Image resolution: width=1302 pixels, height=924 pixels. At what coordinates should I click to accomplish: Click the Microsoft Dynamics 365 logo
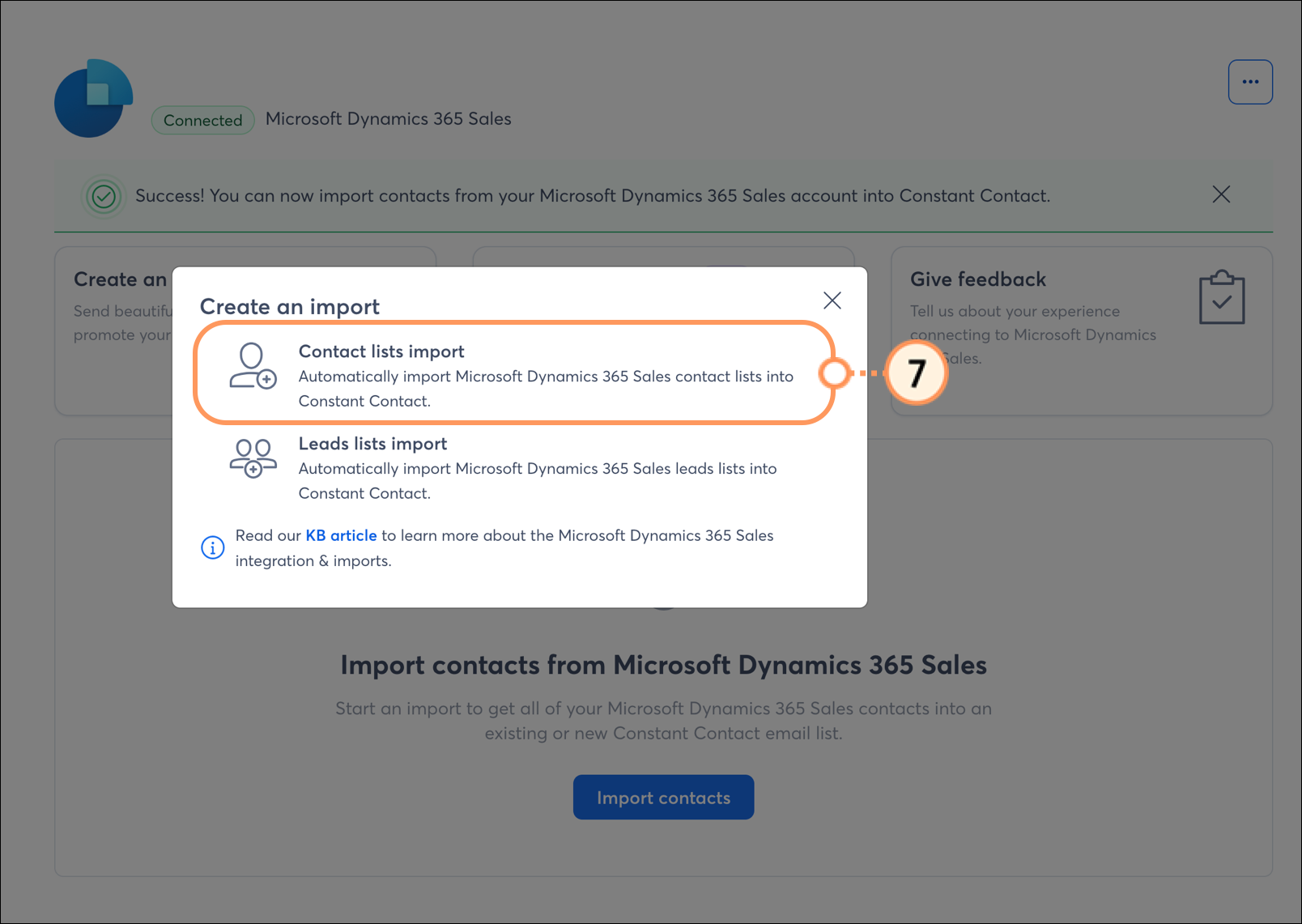93,98
